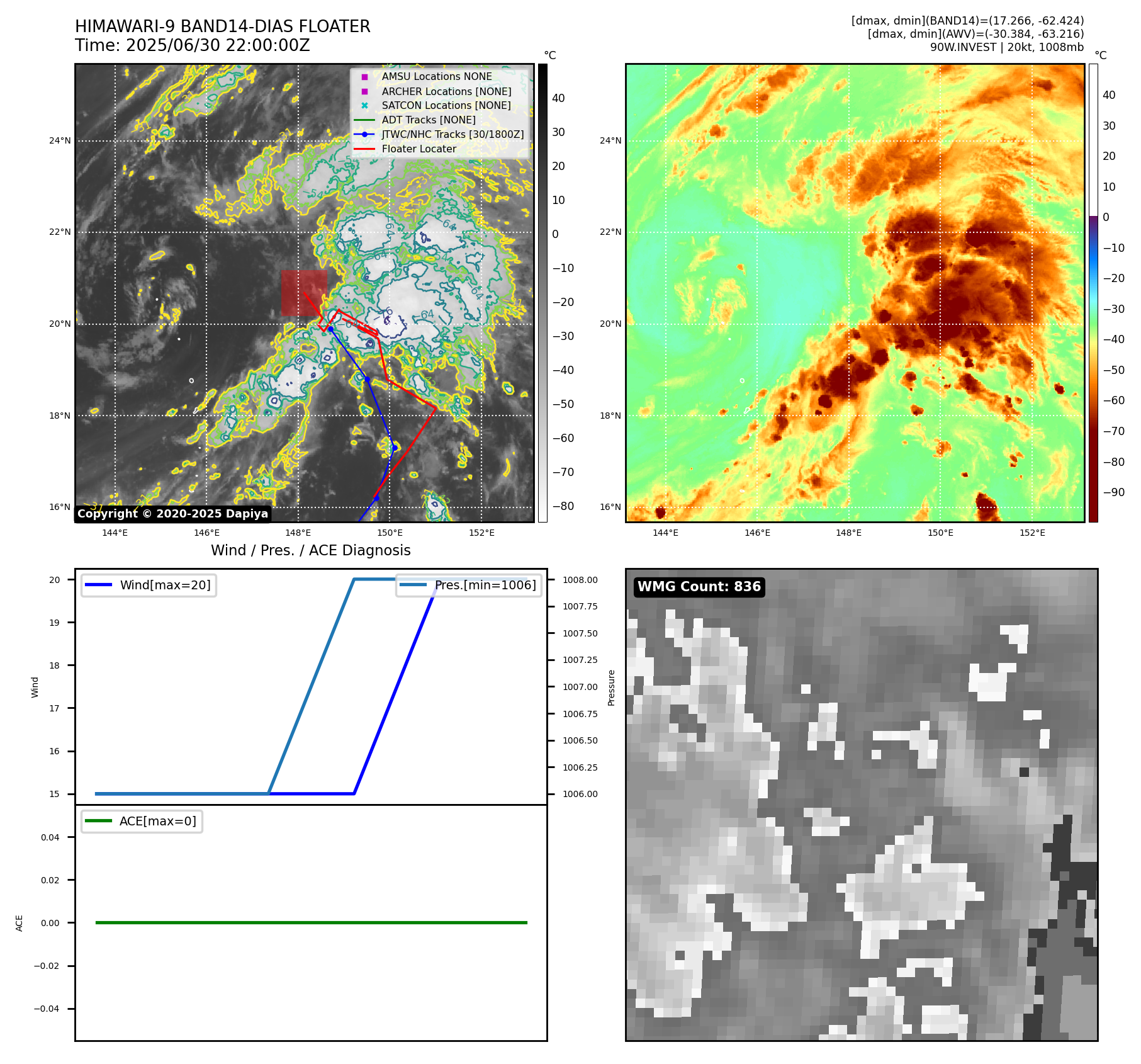The image size is (1141, 1064).
Task: Click the 1008.00 pressure axis tick
Action: click(580, 580)
